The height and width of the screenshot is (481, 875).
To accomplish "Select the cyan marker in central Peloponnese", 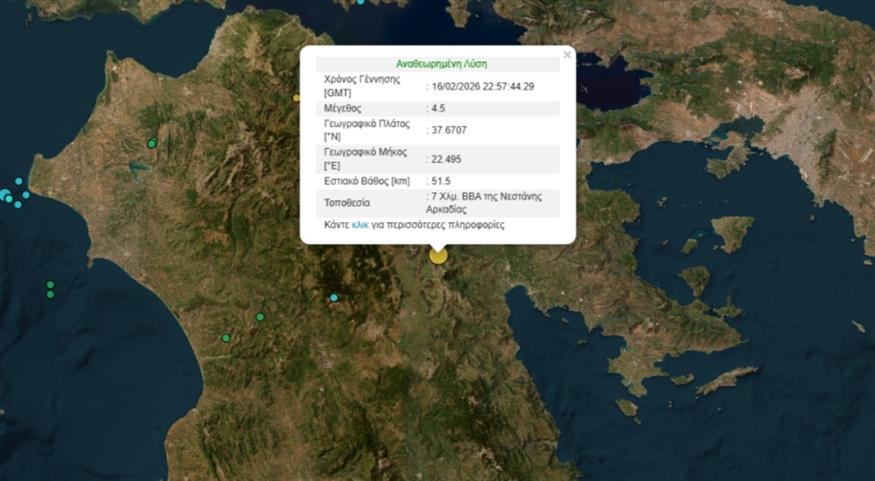I will pyautogui.click(x=334, y=297).
